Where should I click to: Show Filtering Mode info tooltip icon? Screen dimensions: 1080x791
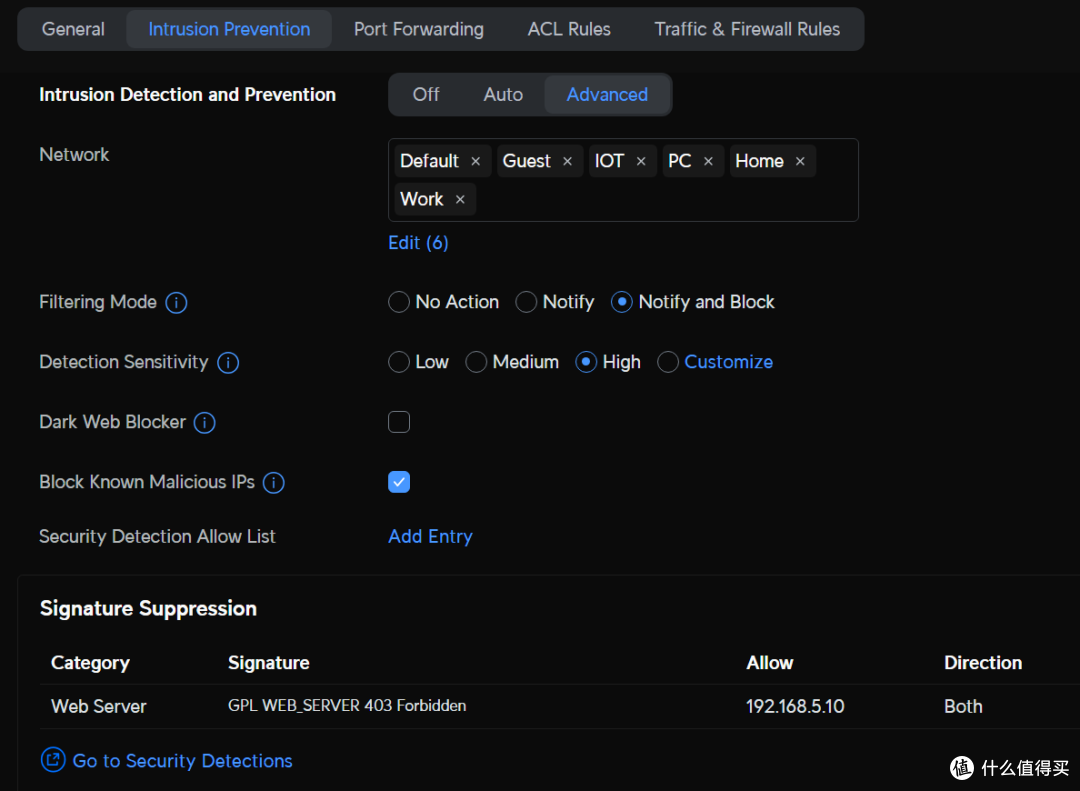coord(176,302)
